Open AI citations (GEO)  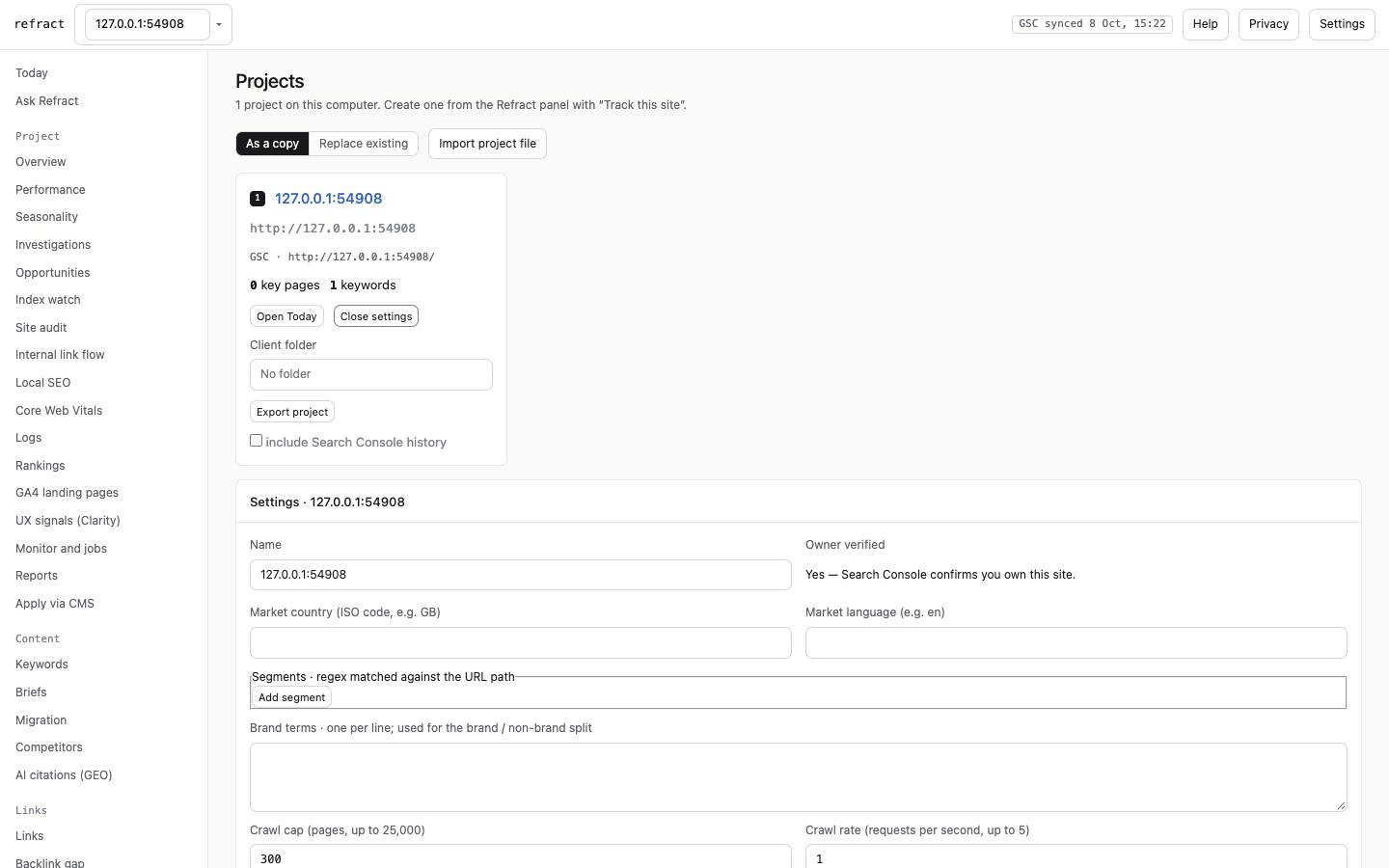tap(64, 775)
